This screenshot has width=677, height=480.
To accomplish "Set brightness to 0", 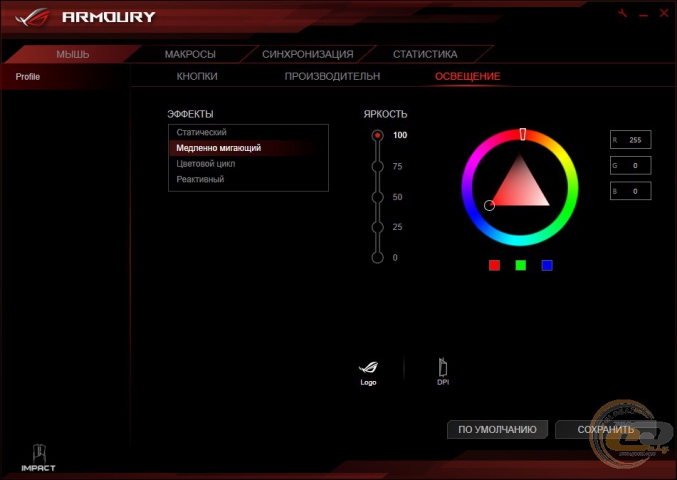I will 377,258.
